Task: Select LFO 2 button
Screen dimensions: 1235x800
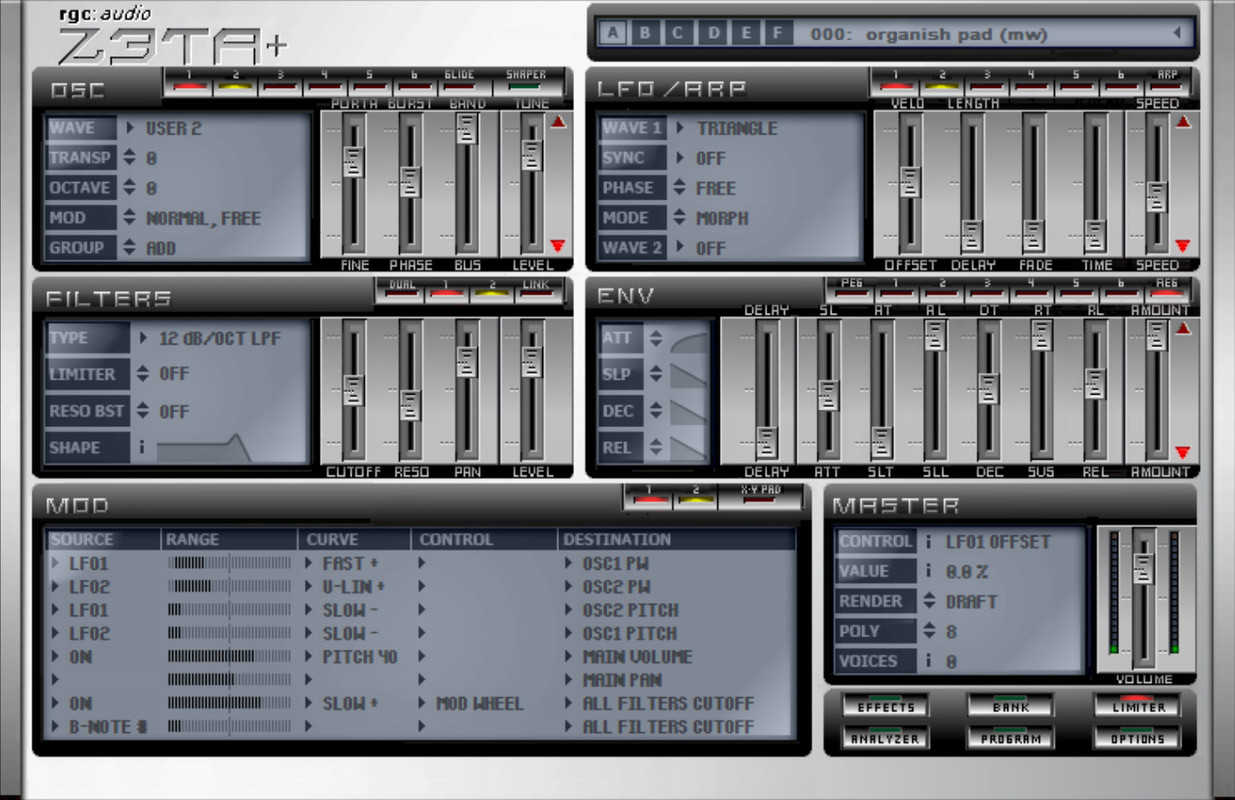Action: coord(941,82)
